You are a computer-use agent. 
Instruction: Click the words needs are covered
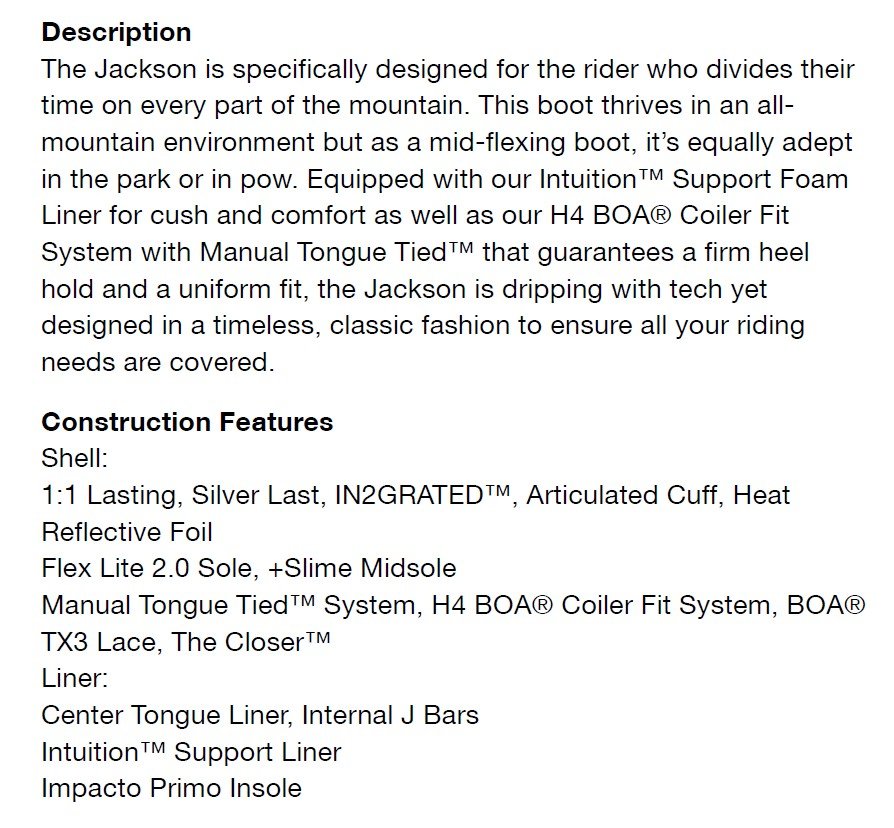coord(158,363)
